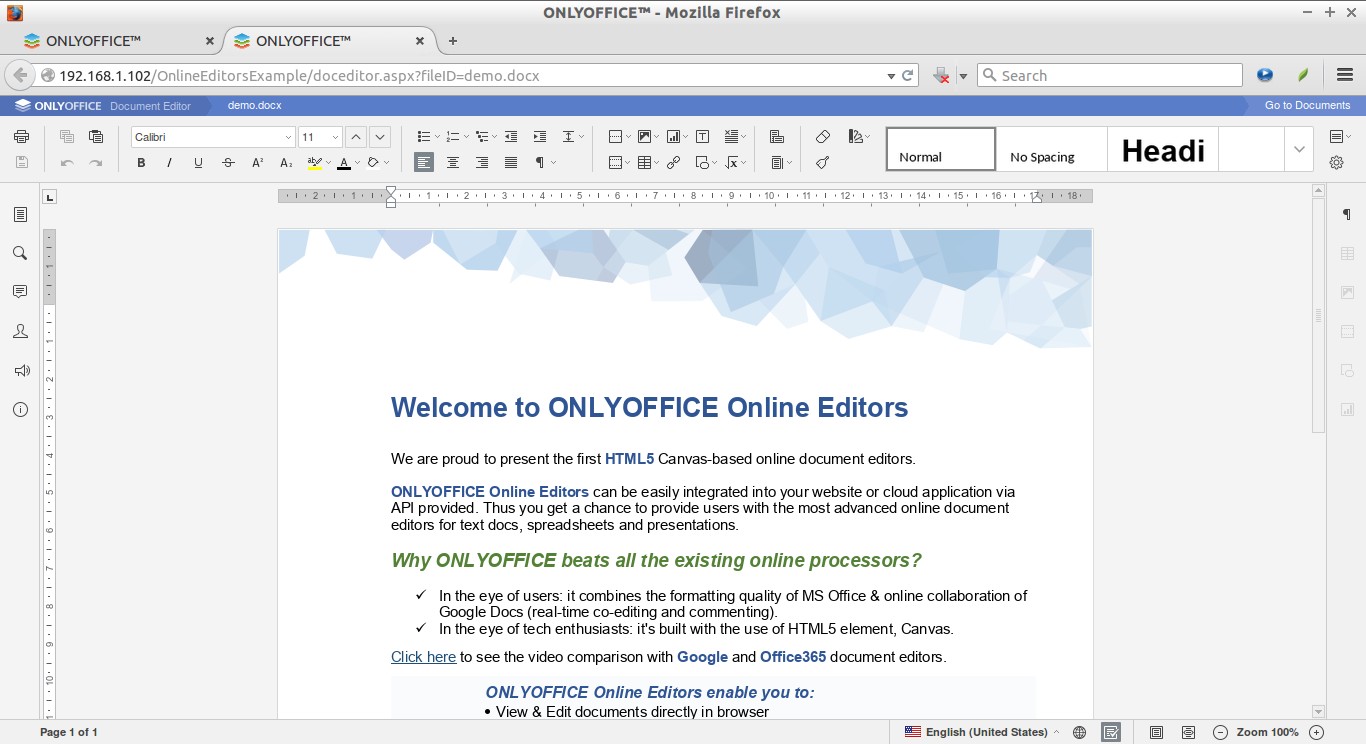
Task: Apply superscript formatting
Action: (257, 163)
